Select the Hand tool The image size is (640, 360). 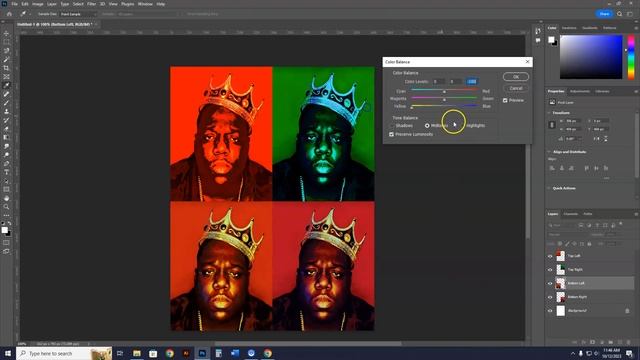(6, 198)
